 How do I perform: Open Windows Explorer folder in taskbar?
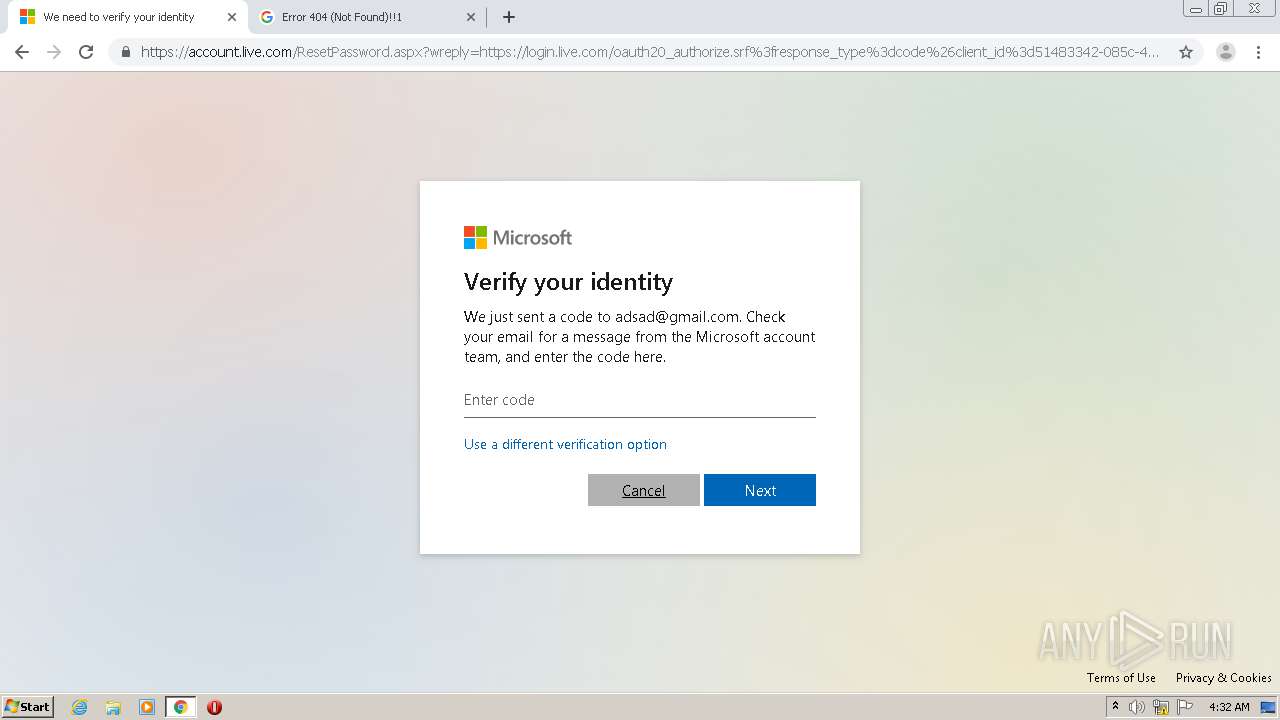tap(113, 707)
